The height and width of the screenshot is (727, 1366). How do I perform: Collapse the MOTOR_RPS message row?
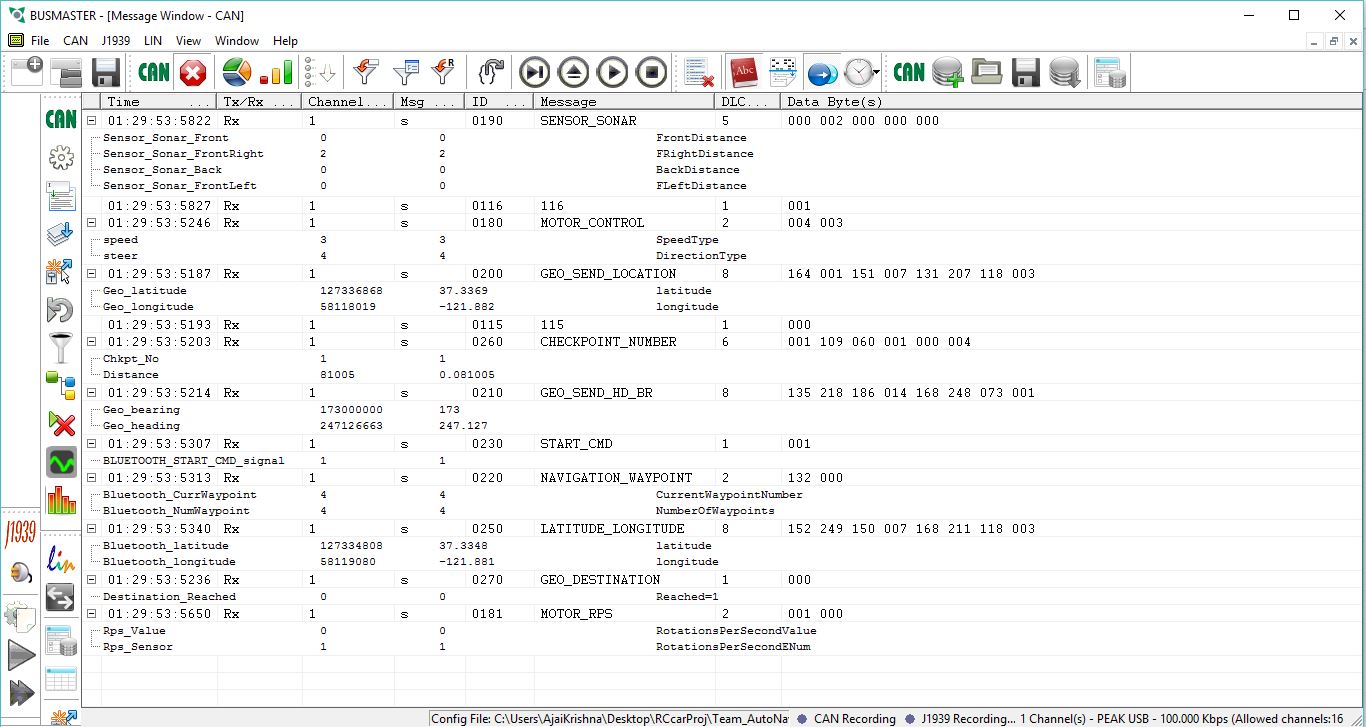point(91,614)
